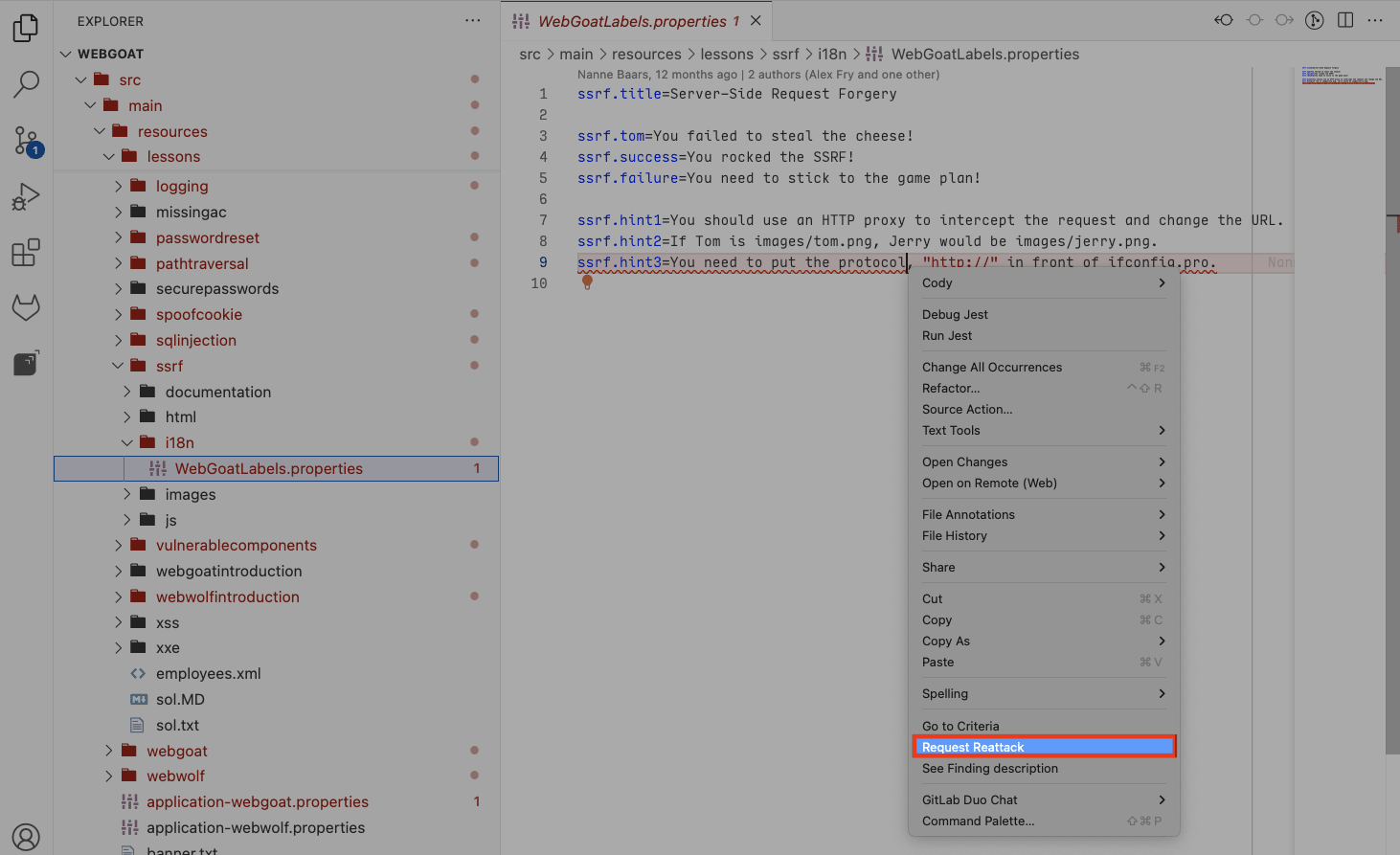Open the Explorer view in activity bar

click(26, 29)
